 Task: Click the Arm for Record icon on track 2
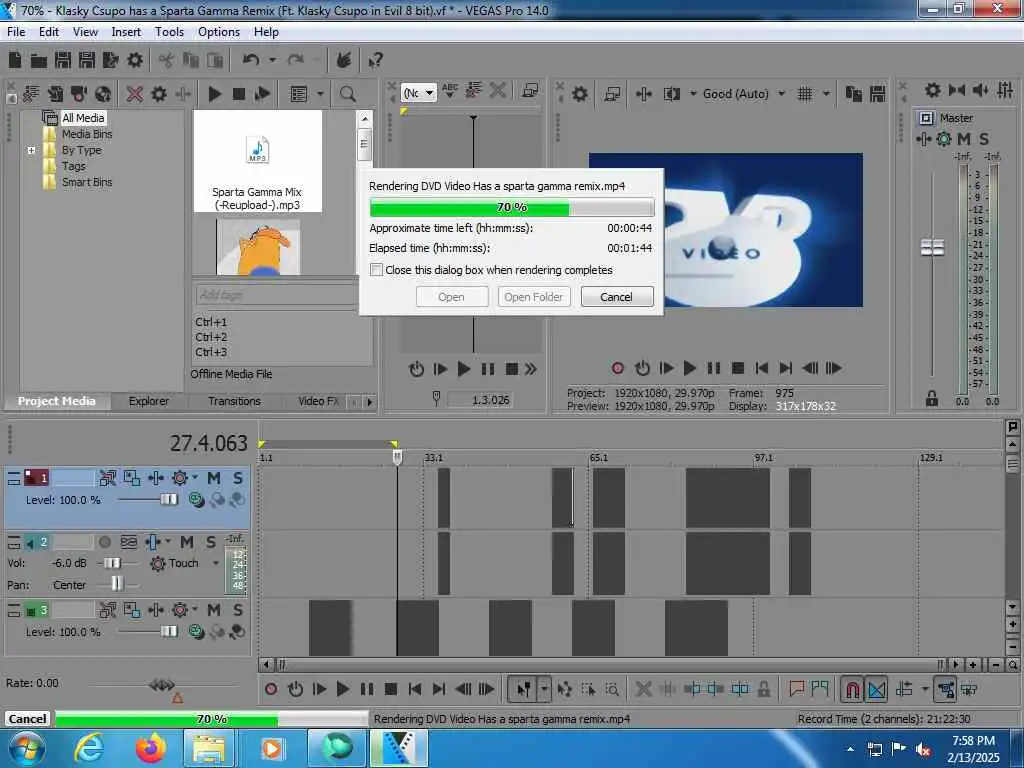tap(104, 542)
